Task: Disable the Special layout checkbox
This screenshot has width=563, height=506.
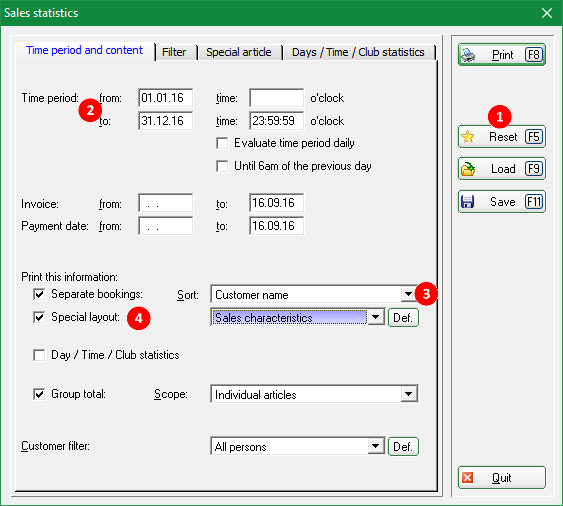Action: click(39, 317)
